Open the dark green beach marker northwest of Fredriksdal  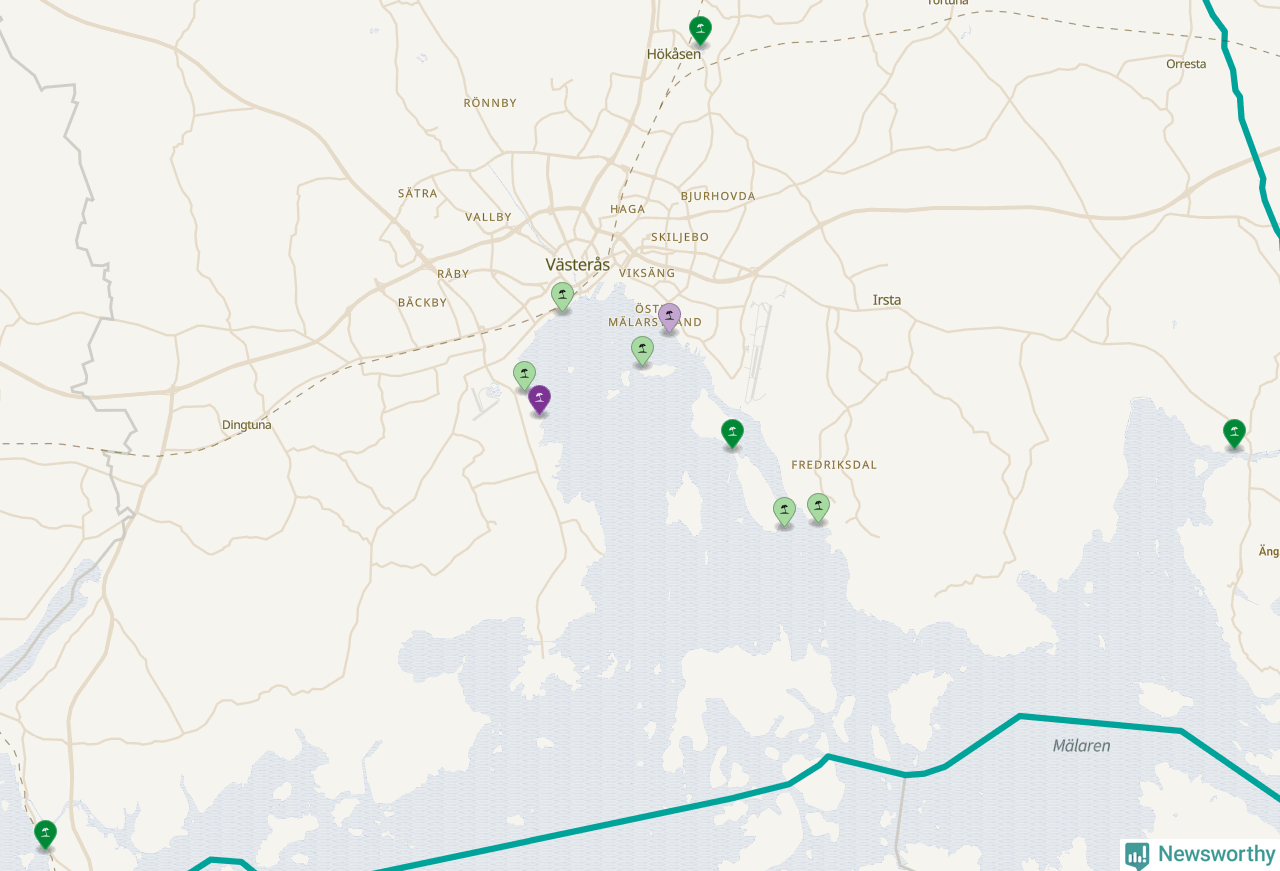click(733, 434)
